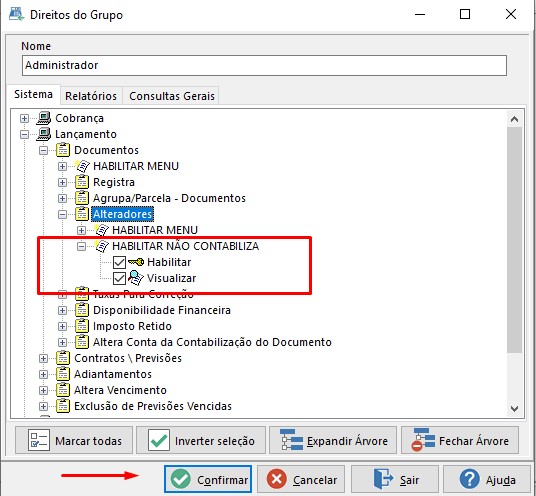
Task: Select the Adiantamentos tree label
Action: point(113,374)
